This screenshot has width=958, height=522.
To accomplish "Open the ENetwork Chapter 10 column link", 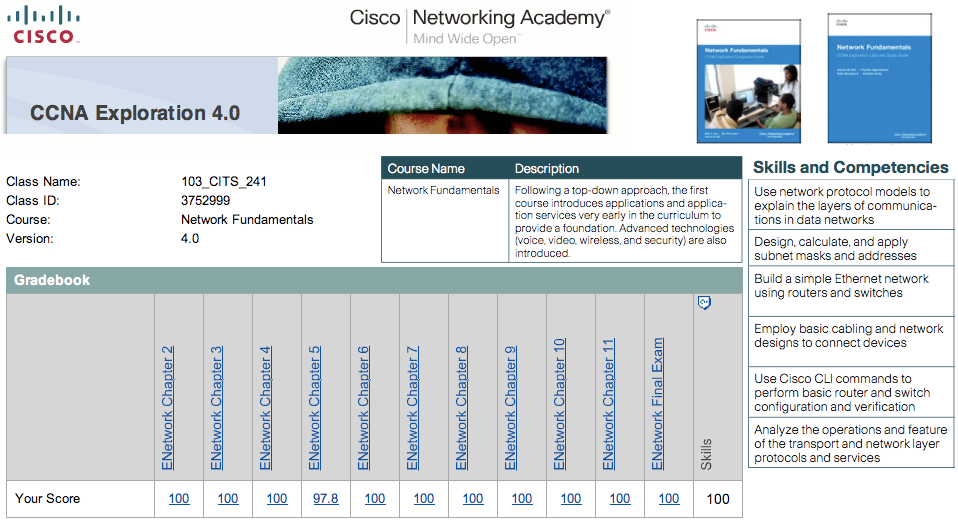I will point(559,404).
